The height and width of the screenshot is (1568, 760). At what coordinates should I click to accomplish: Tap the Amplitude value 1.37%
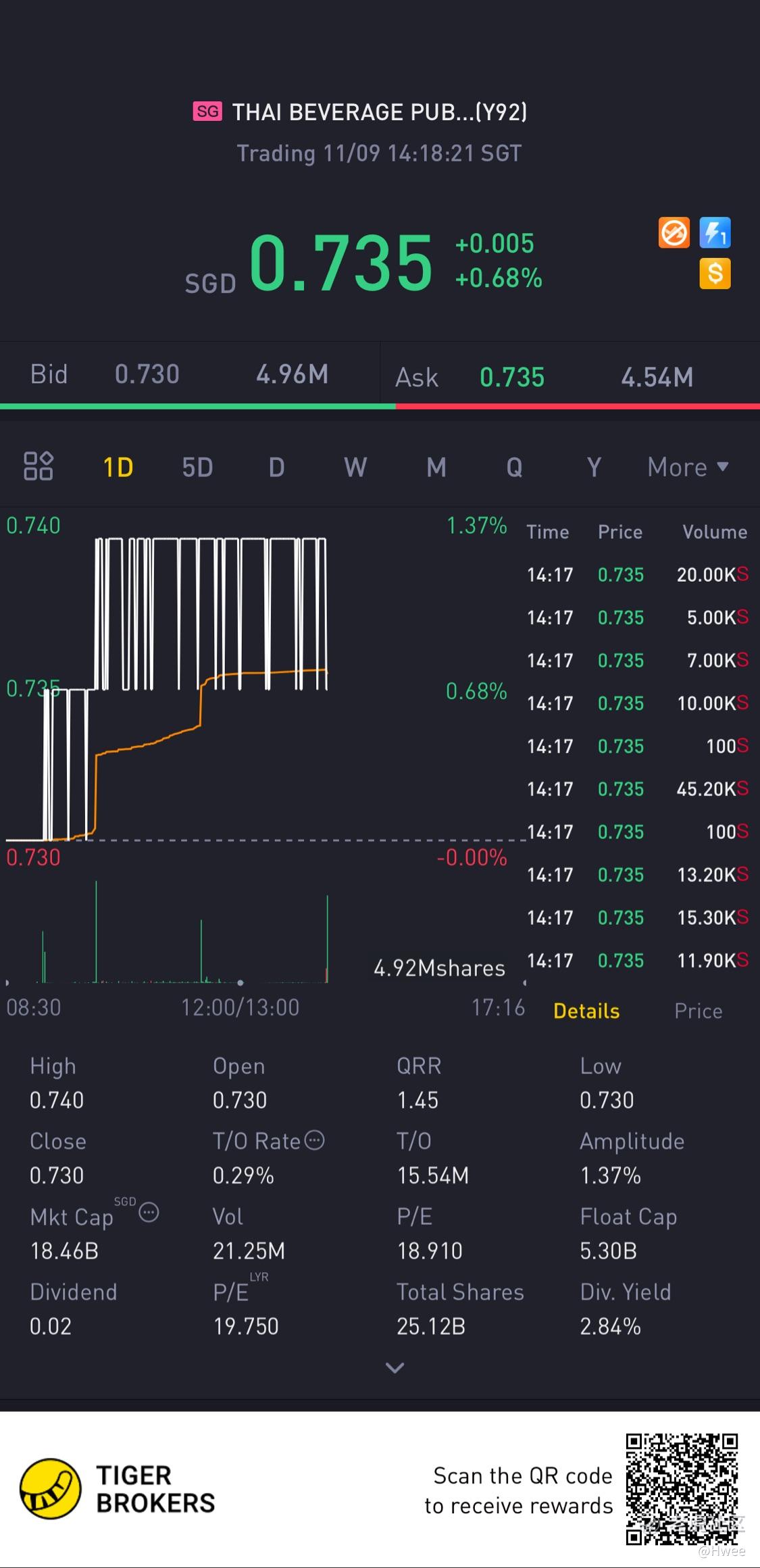pos(610,1175)
